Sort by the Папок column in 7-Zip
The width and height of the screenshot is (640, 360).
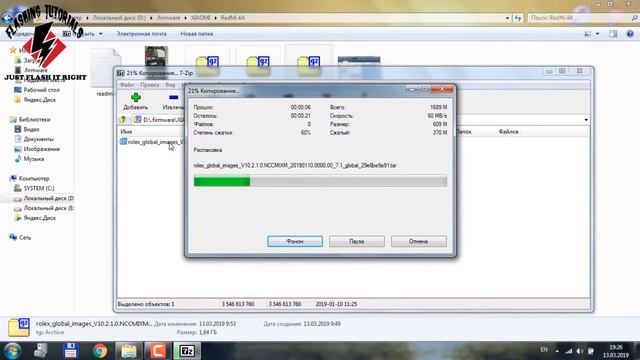[x=464, y=132]
